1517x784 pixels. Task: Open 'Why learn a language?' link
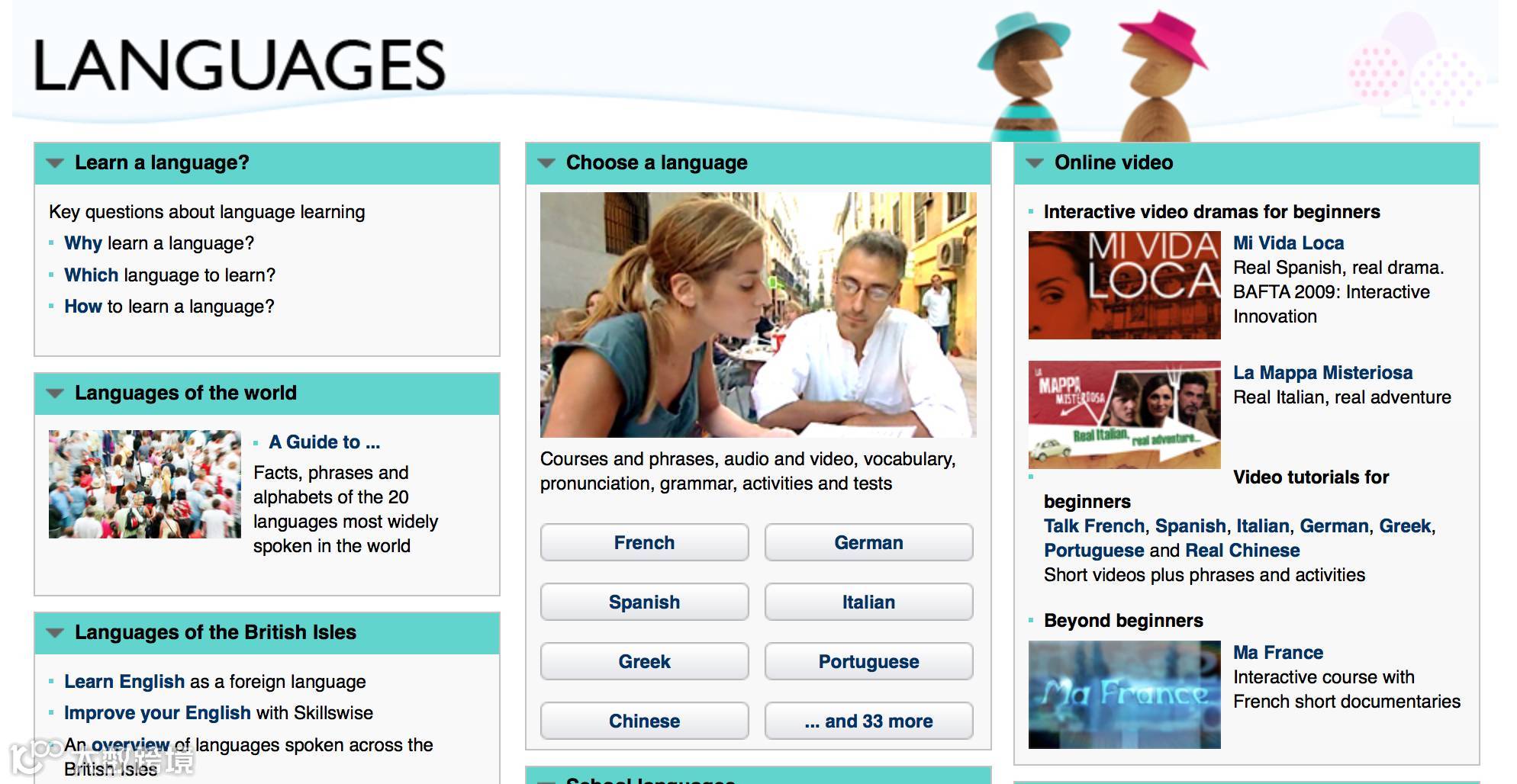(x=159, y=243)
